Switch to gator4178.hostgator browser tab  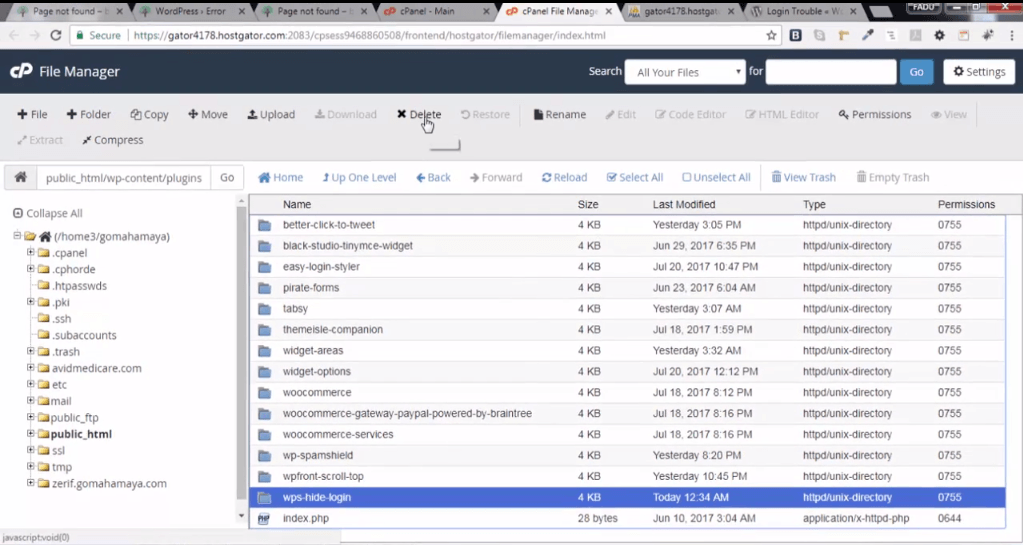[x=680, y=11]
